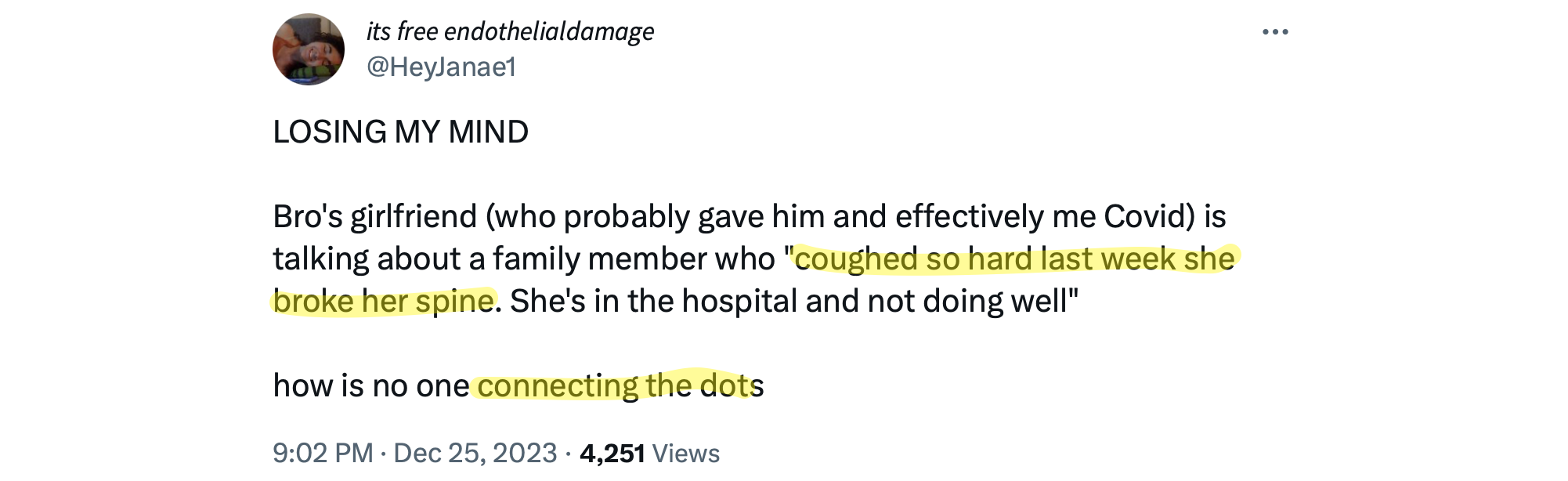
Task: Click the profile avatar photo
Action: click(309, 49)
